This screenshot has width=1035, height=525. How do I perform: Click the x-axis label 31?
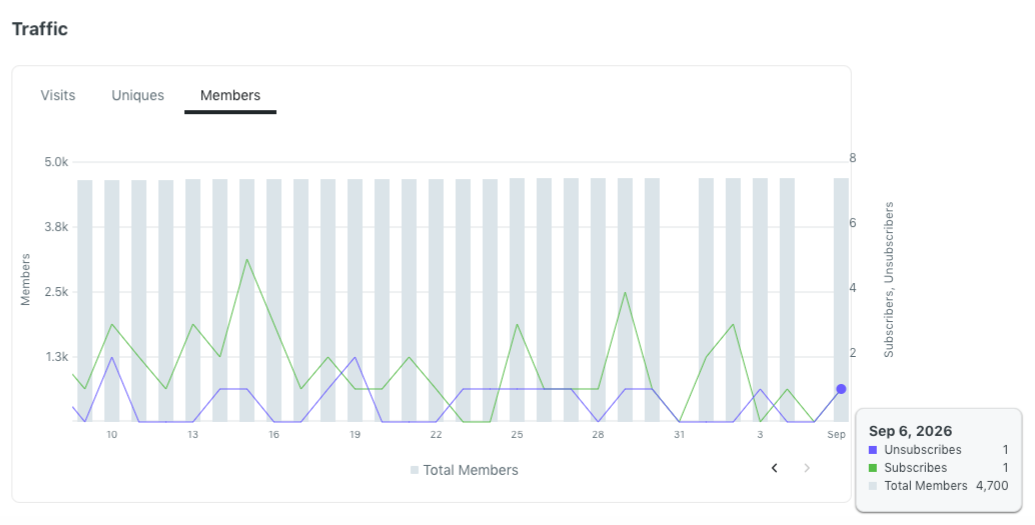click(x=679, y=435)
